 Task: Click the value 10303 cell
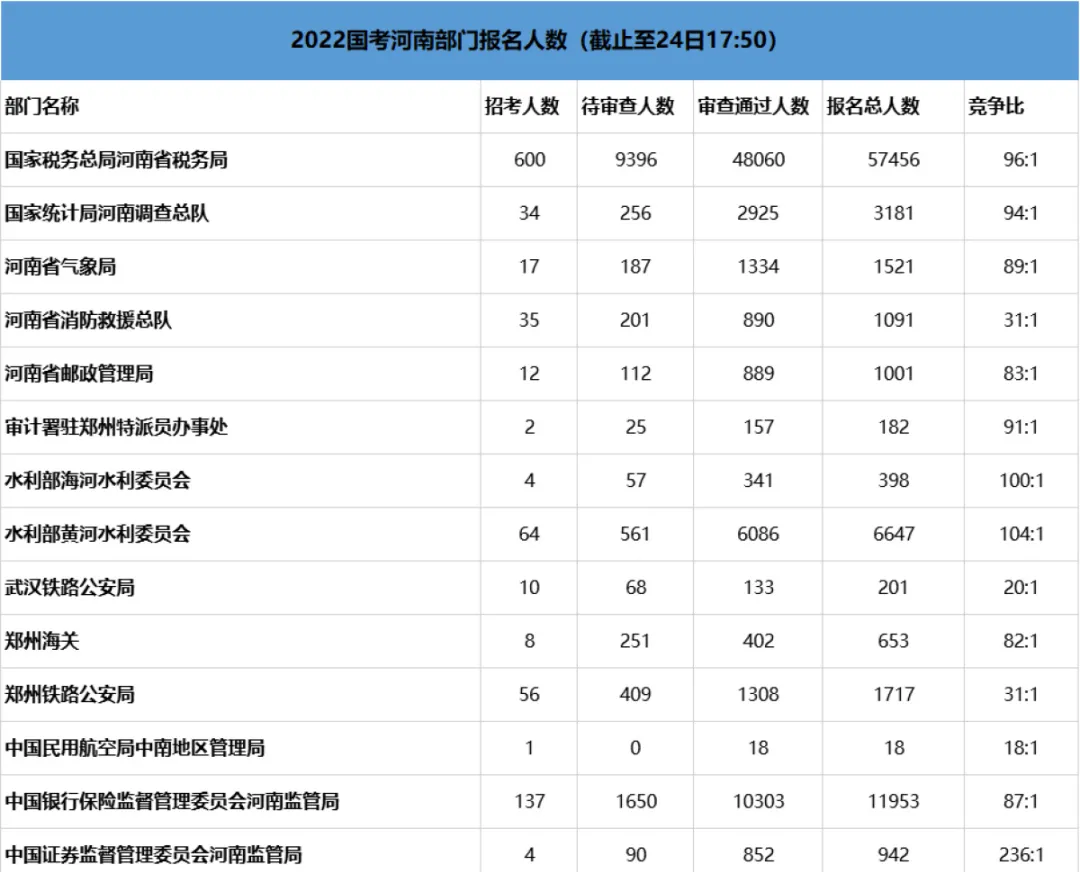(758, 801)
